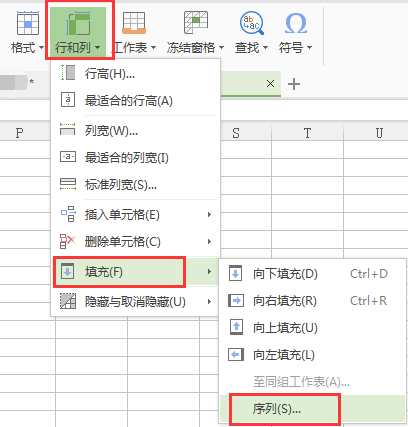
Task: Choose 向左填充(L) fill left
Action: point(313,355)
